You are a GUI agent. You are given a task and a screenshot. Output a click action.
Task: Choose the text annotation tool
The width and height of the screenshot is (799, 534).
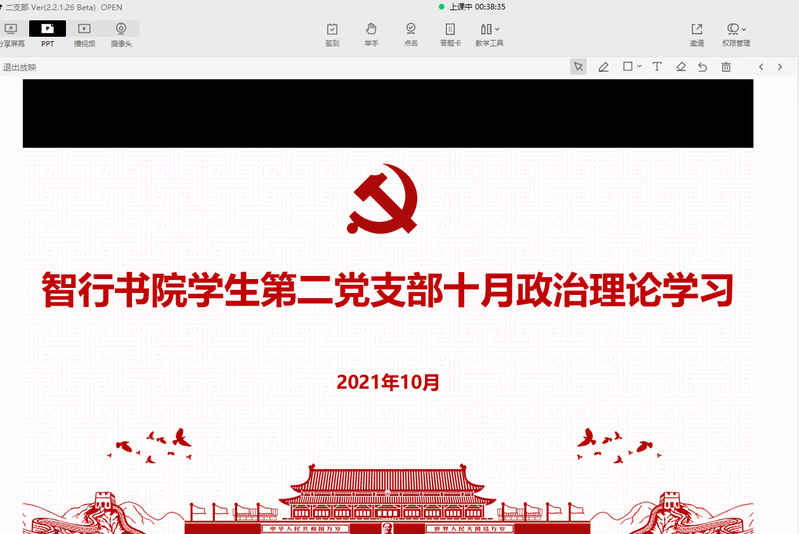point(657,67)
